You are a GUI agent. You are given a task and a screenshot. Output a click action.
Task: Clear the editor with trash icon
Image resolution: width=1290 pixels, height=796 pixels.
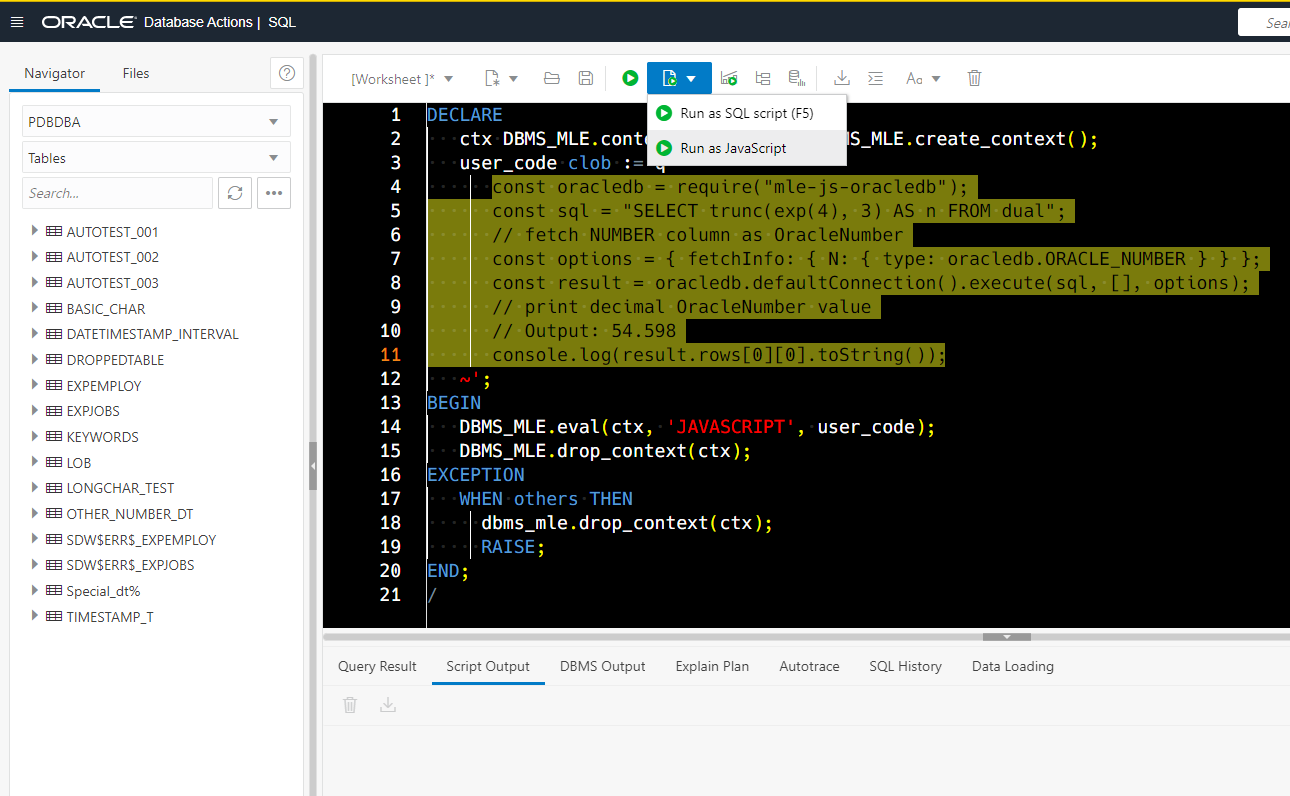pos(974,78)
